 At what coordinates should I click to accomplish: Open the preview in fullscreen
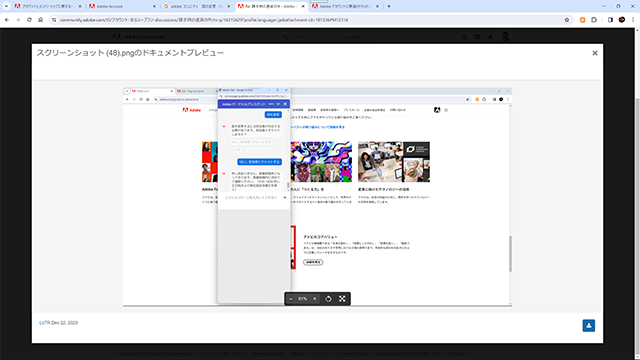[x=342, y=299]
